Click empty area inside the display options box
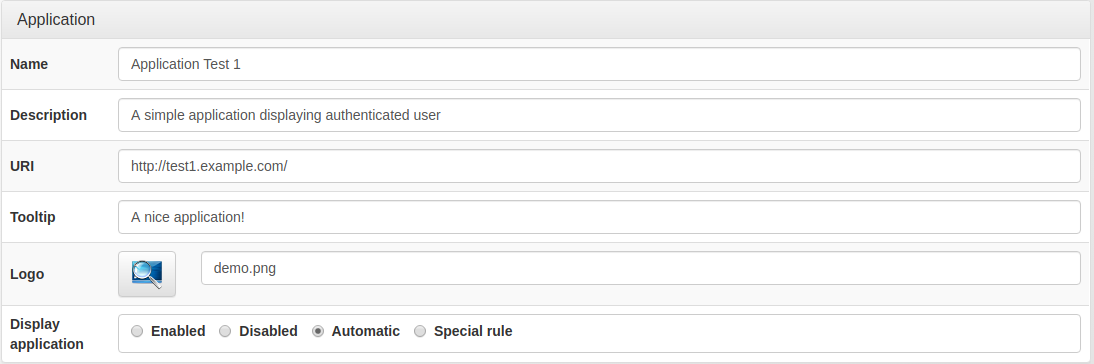The height and width of the screenshot is (364, 1094). coord(795,333)
